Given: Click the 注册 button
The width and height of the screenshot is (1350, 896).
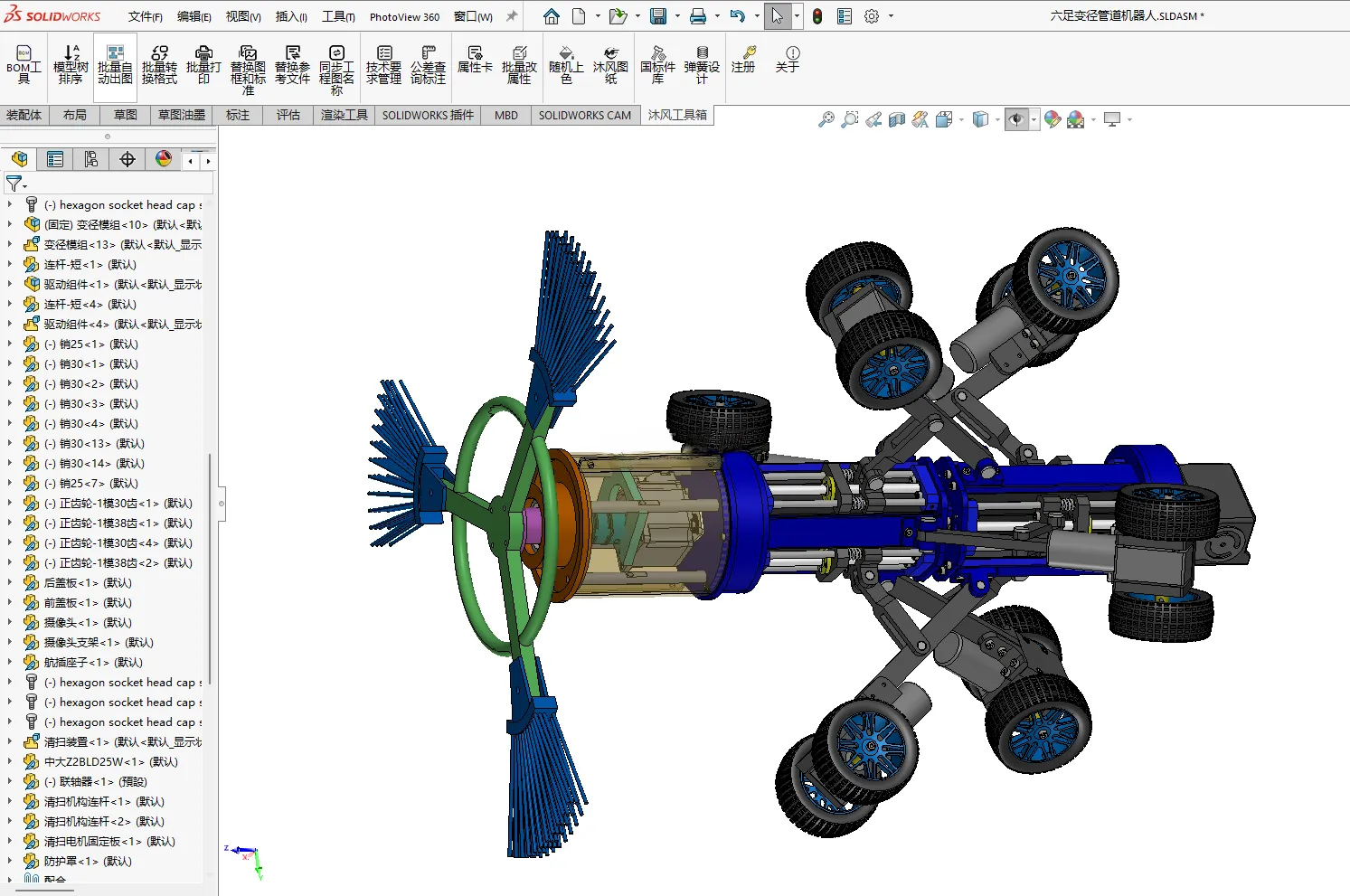Looking at the screenshot, I should click(743, 60).
